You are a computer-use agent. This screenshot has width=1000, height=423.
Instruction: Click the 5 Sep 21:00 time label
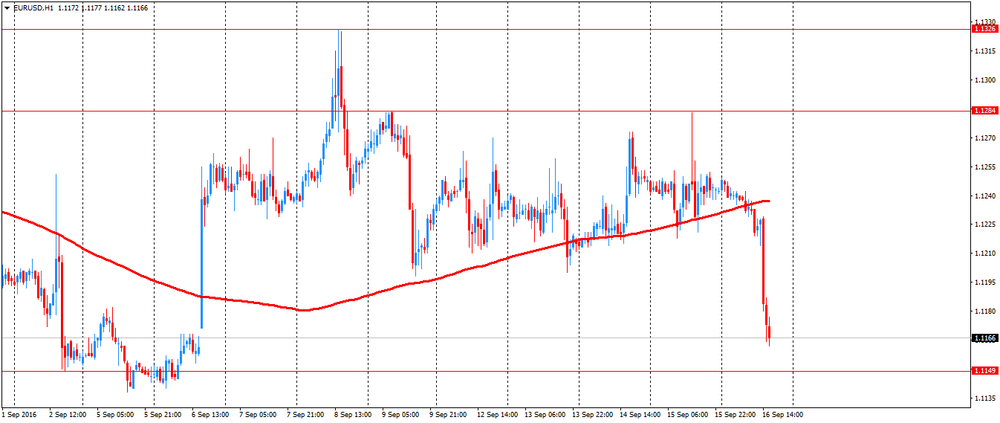tap(163, 415)
